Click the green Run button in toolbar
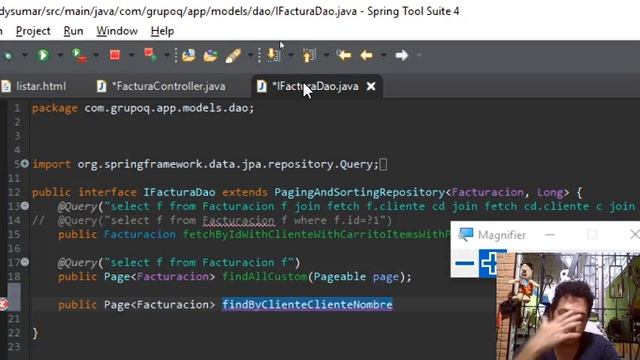The width and height of the screenshot is (640, 360). click(x=43, y=55)
